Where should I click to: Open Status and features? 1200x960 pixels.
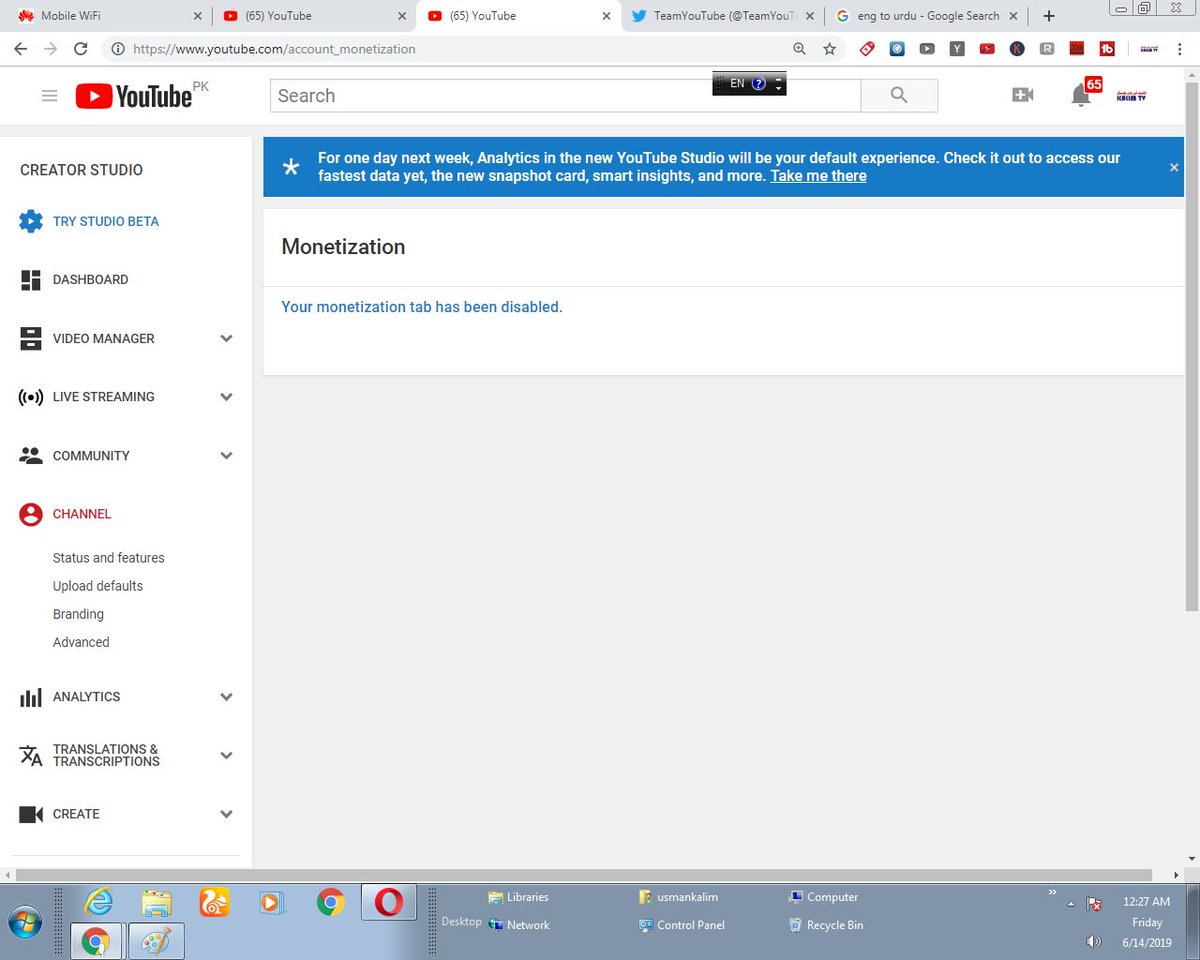click(x=108, y=558)
